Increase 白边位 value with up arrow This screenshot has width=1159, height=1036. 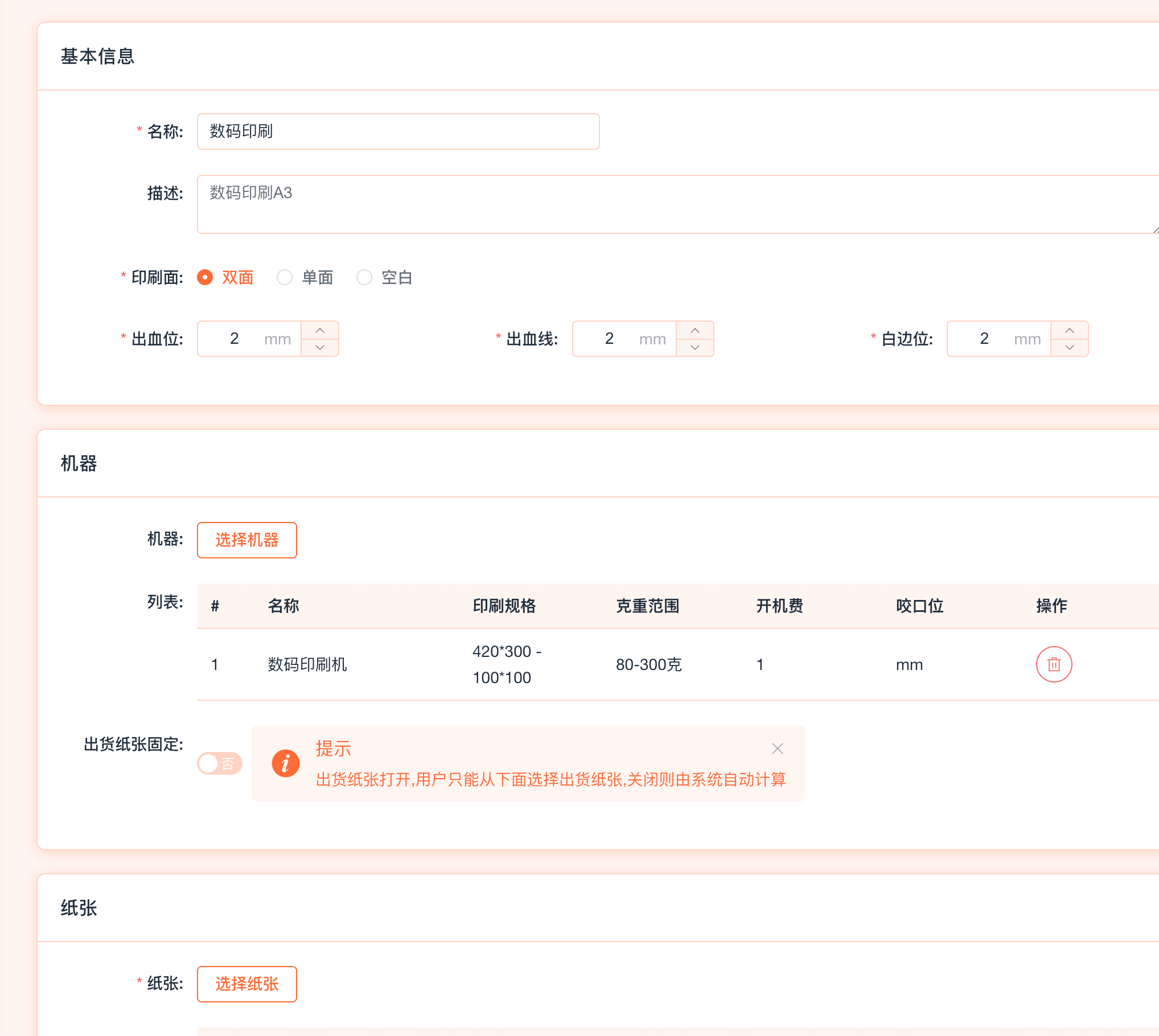pyautogui.click(x=1069, y=331)
